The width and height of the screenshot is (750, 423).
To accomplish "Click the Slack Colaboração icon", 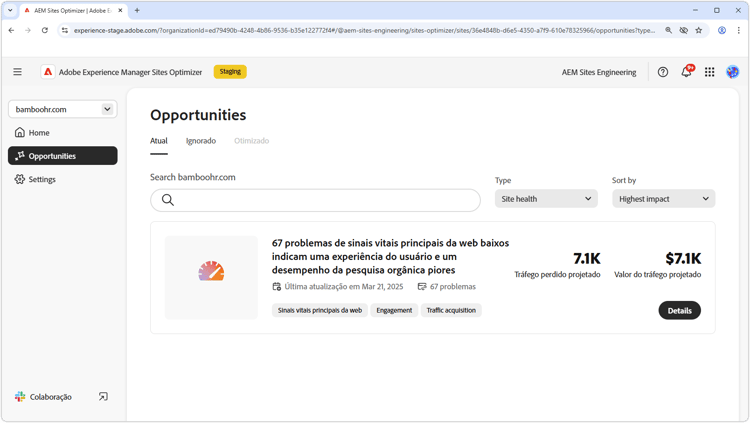I will click(20, 397).
